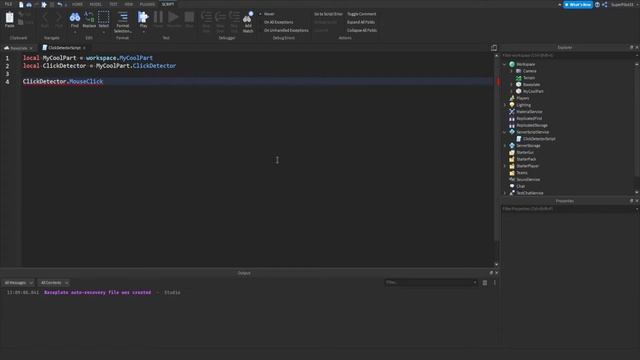The width and height of the screenshot is (640, 360).
Task: Open Find dropdown arrow
Action: [x=75, y=32]
